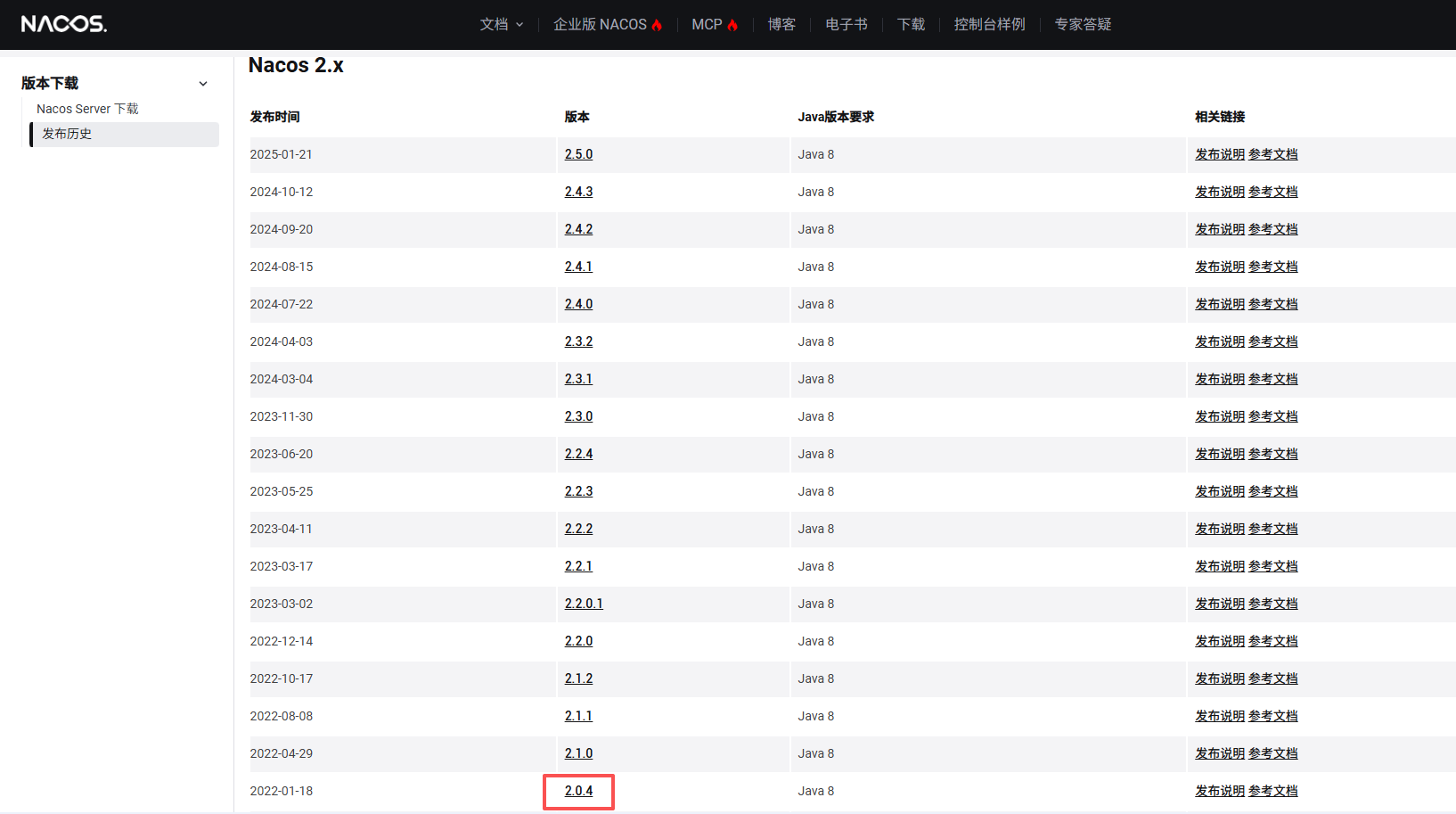Open version 2.4.0 link
Image resolution: width=1456 pixels, height=814 pixels.
coord(578,304)
